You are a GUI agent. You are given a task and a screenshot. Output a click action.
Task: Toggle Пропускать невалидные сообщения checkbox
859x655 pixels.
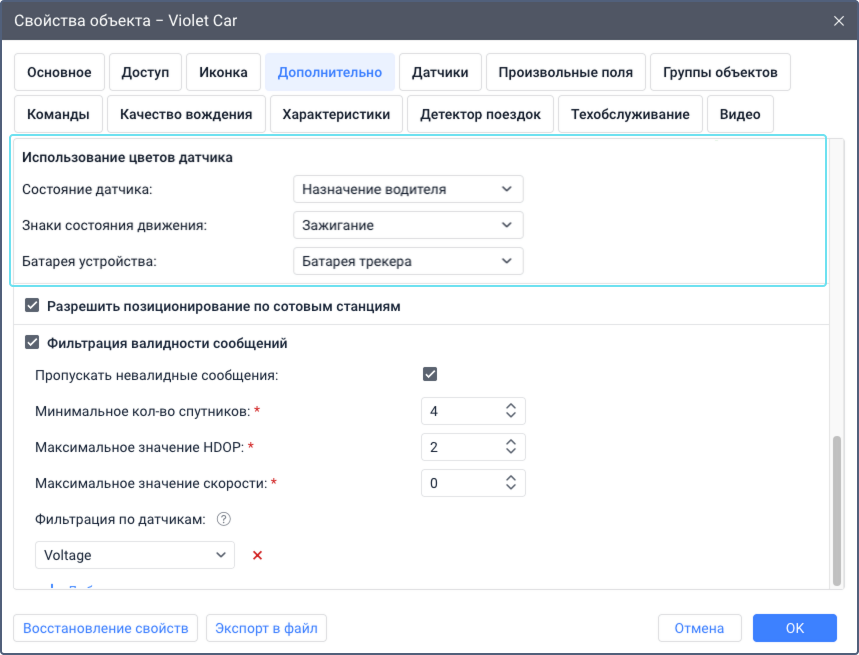[x=430, y=375]
